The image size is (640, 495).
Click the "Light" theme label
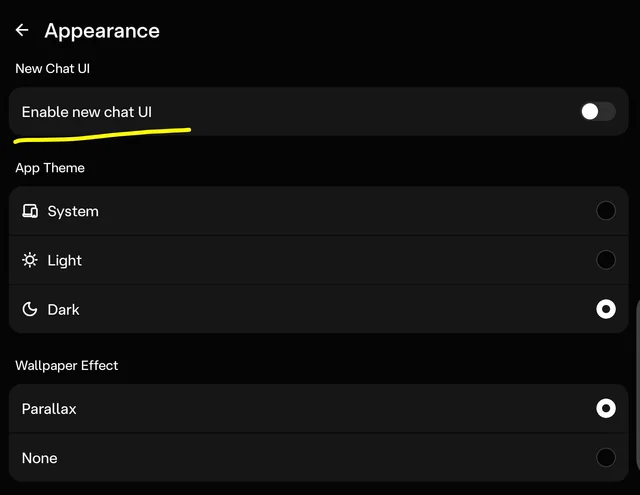pos(65,260)
